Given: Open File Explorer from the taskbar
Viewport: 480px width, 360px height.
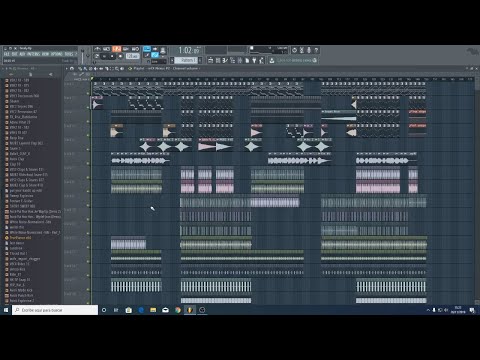Looking at the screenshot, I should [153, 310].
